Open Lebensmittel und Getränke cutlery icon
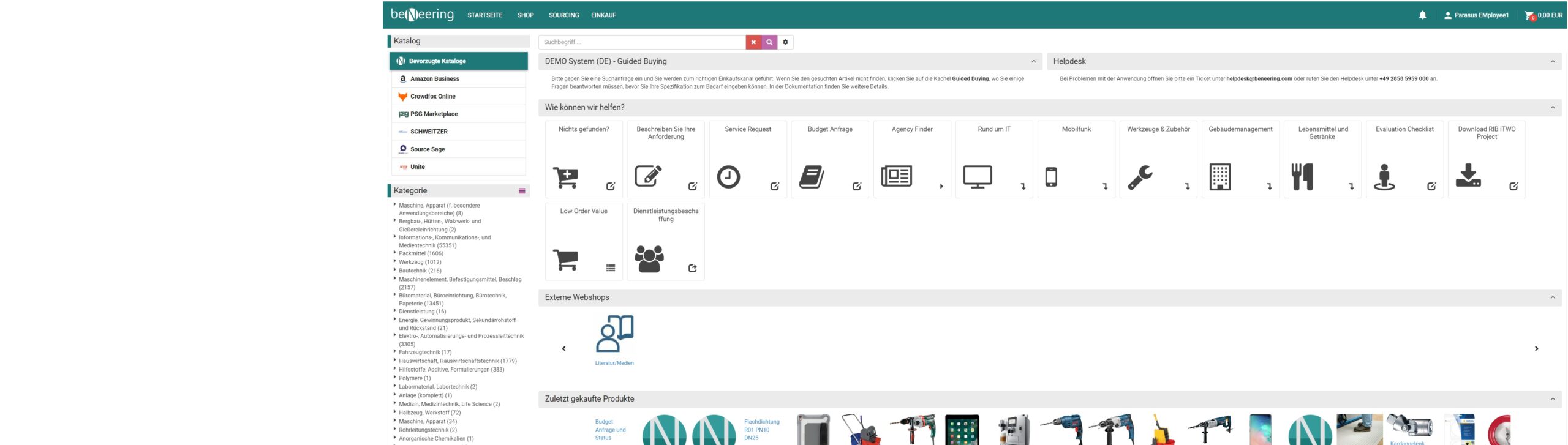The image size is (1568, 445). (1302, 177)
